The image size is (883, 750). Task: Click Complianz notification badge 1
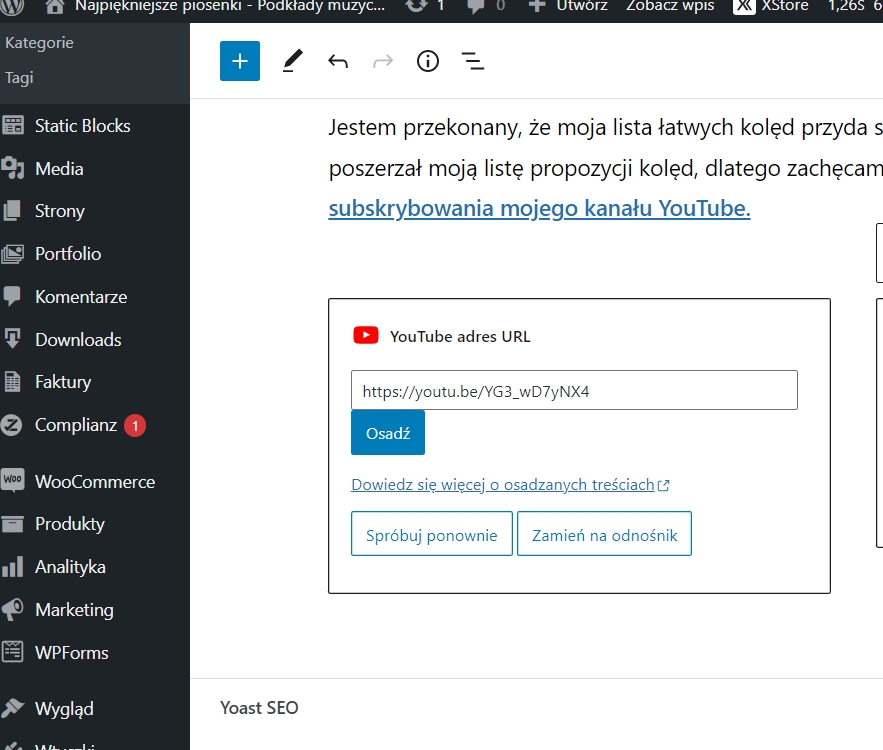(135, 425)
